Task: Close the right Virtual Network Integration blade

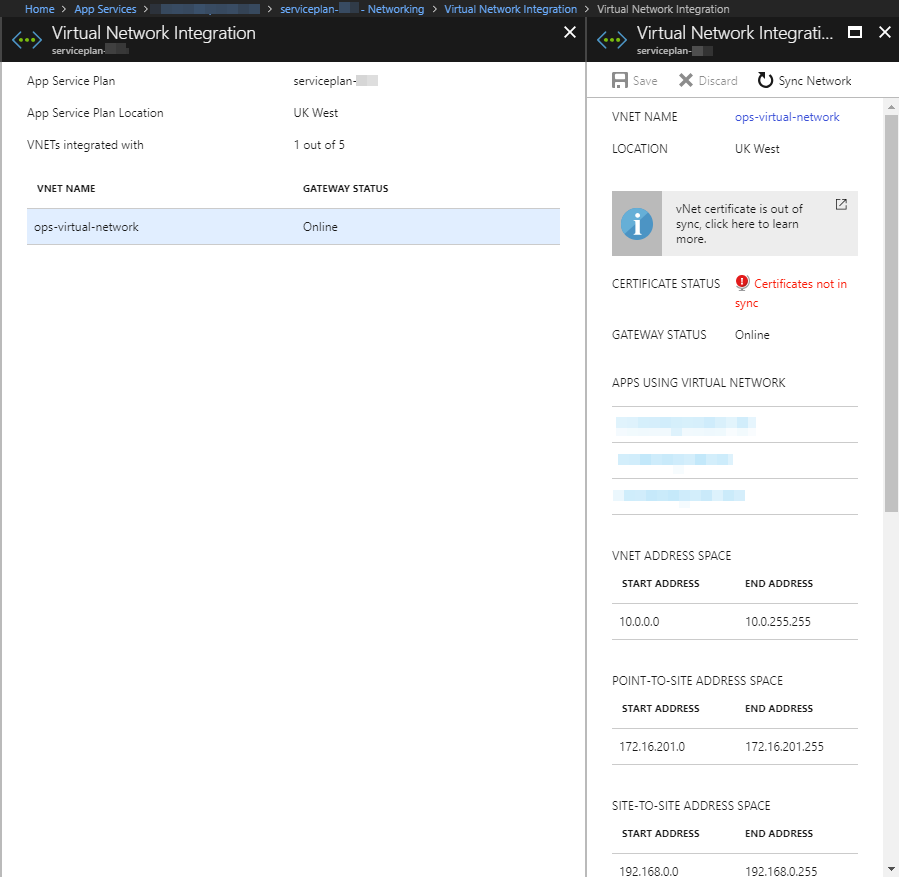Action: pos(884,32)
